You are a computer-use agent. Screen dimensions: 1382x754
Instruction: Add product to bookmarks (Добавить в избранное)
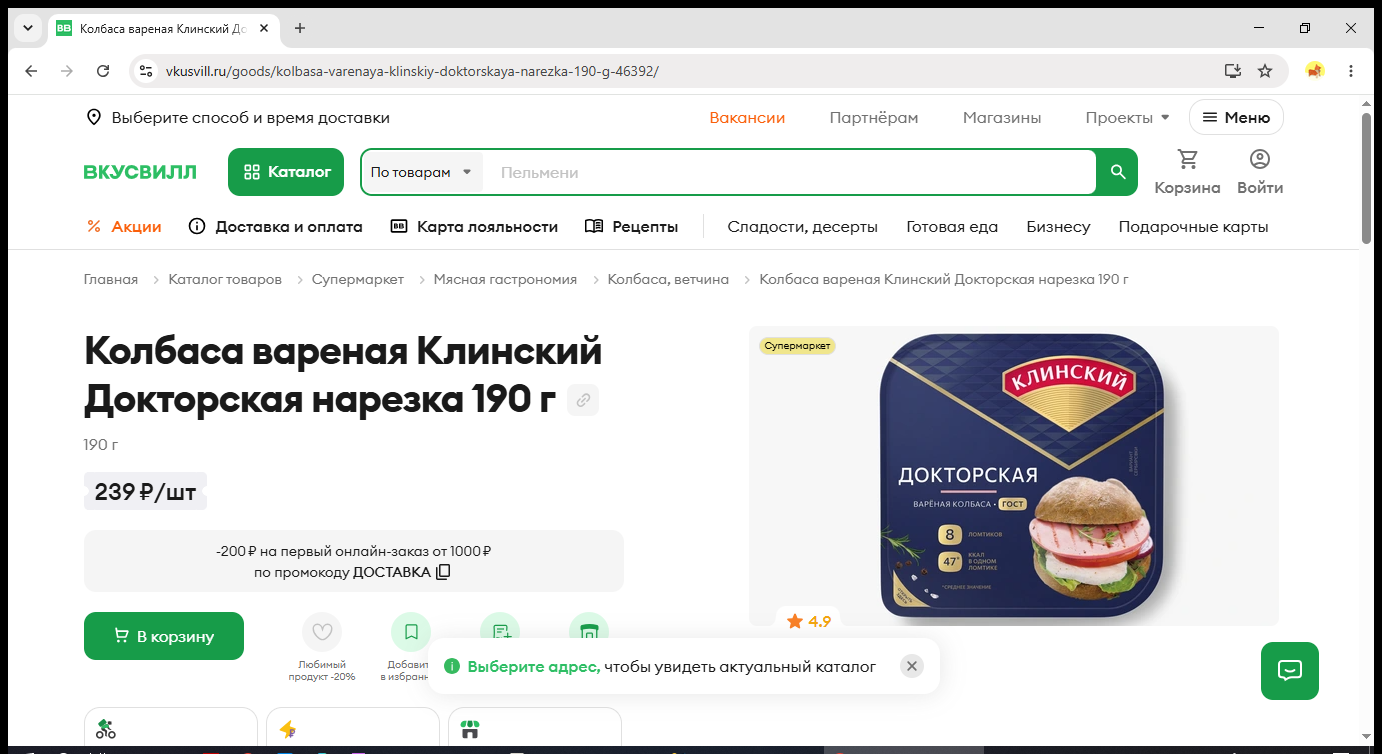click(411, 632)
